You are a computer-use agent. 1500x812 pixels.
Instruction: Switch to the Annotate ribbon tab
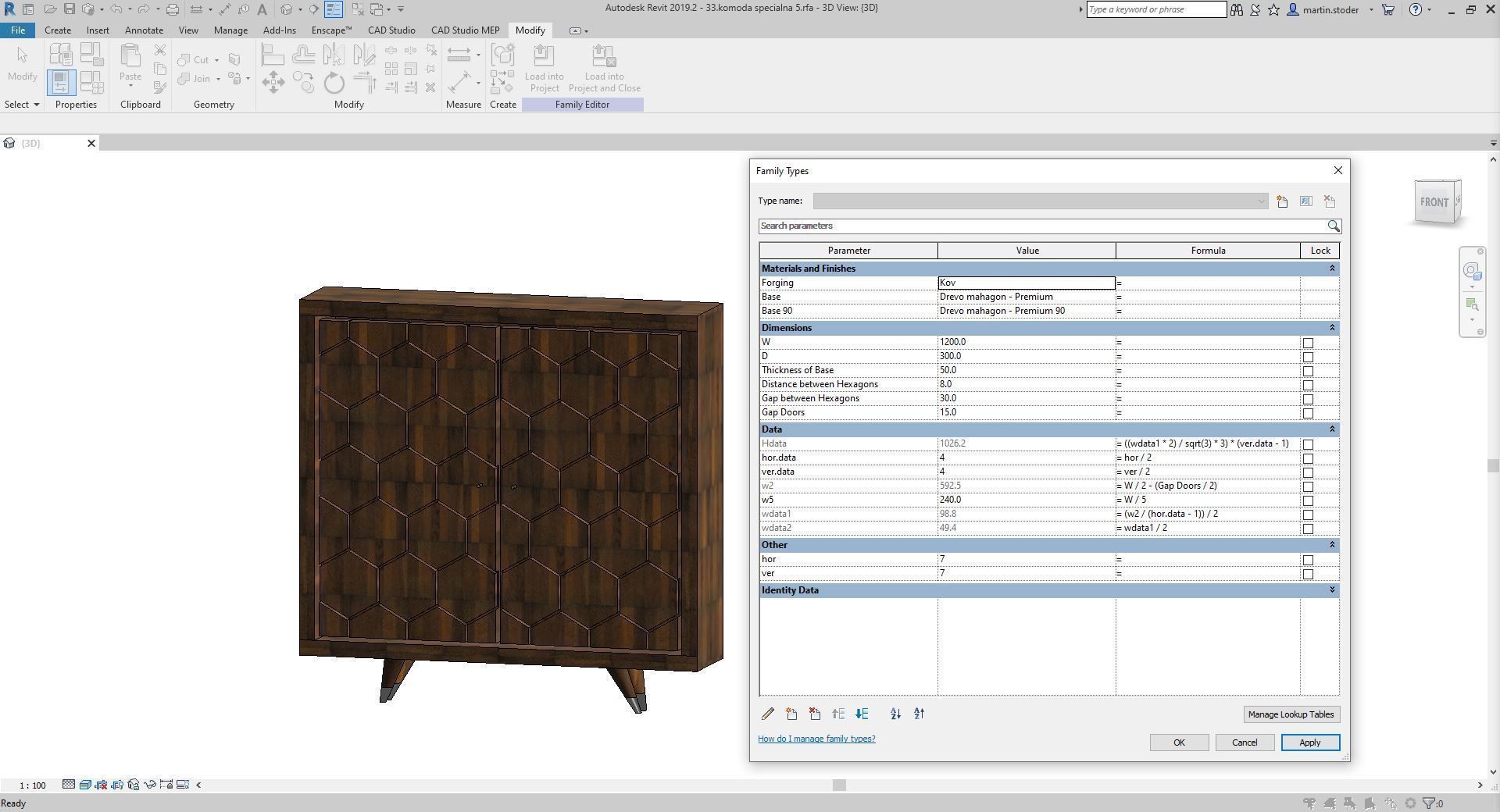click(144, 30)
